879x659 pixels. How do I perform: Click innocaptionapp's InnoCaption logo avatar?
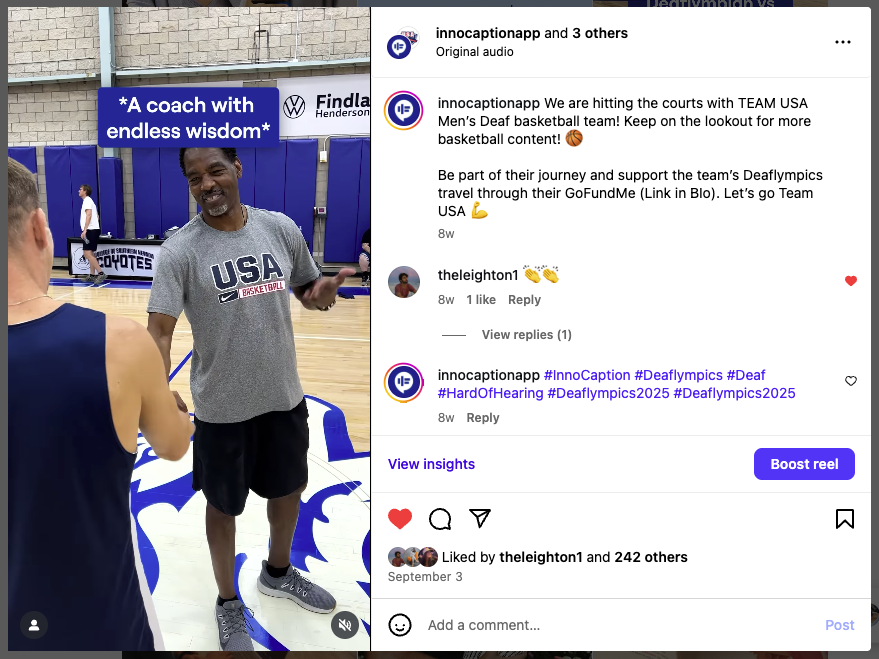(x=403, y=111)
